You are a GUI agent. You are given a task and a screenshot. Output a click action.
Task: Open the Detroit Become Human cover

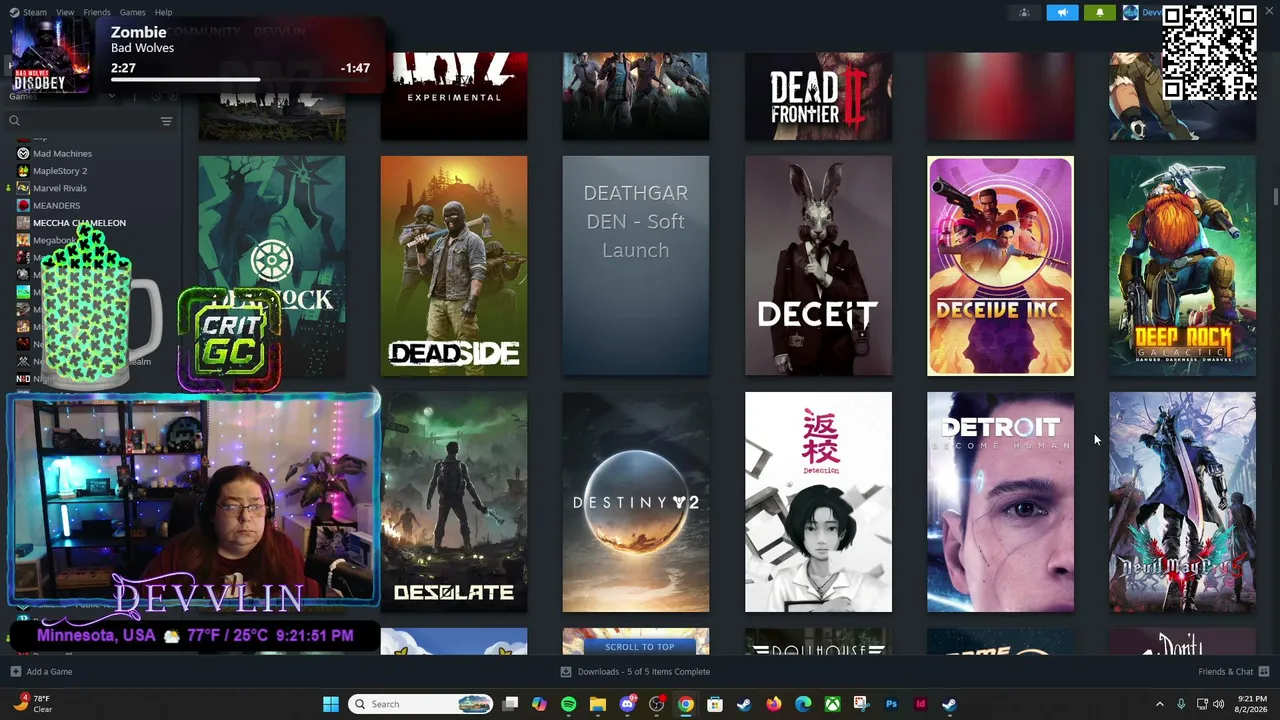(x=1000, y=502)
